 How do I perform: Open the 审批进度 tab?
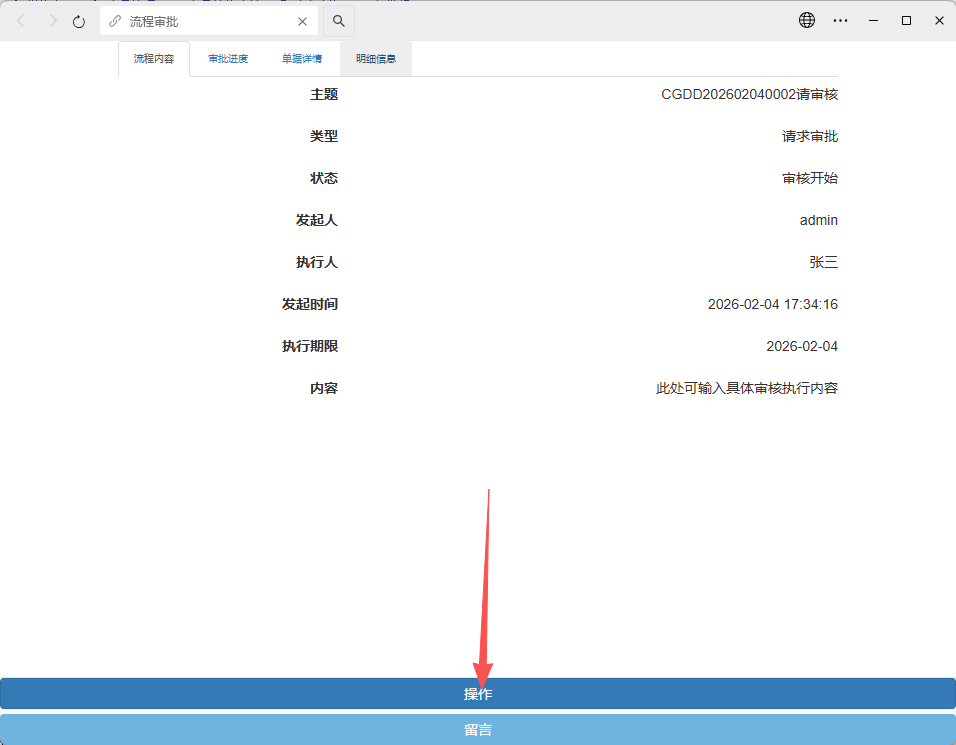pyautogui.click(x=228, y=59)
